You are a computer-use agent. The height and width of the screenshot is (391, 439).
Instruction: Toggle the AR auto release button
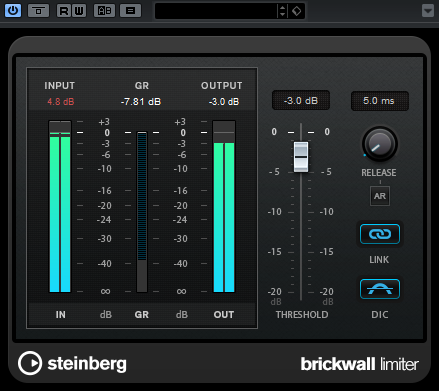(x=380, y=196)
